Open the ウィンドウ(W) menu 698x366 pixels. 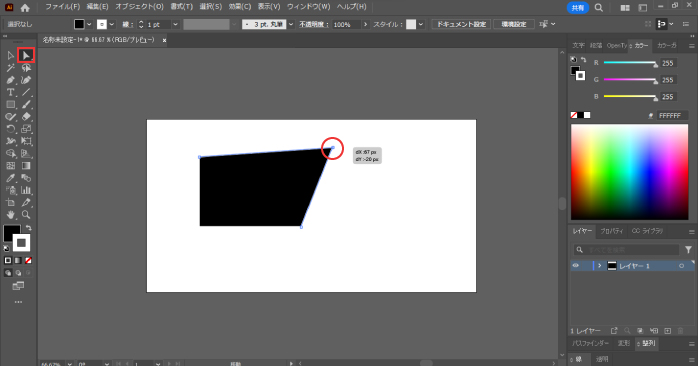(308, 7)
